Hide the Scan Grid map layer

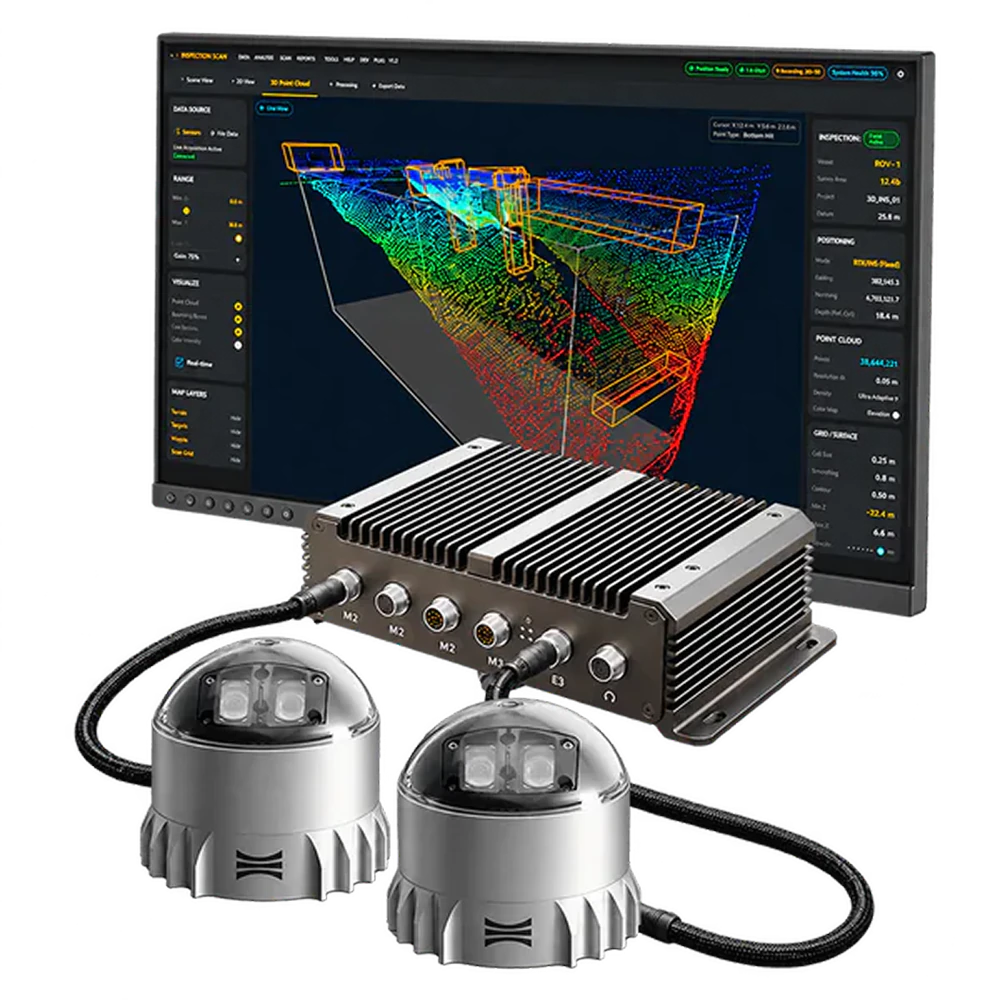[x=235, y=459]
